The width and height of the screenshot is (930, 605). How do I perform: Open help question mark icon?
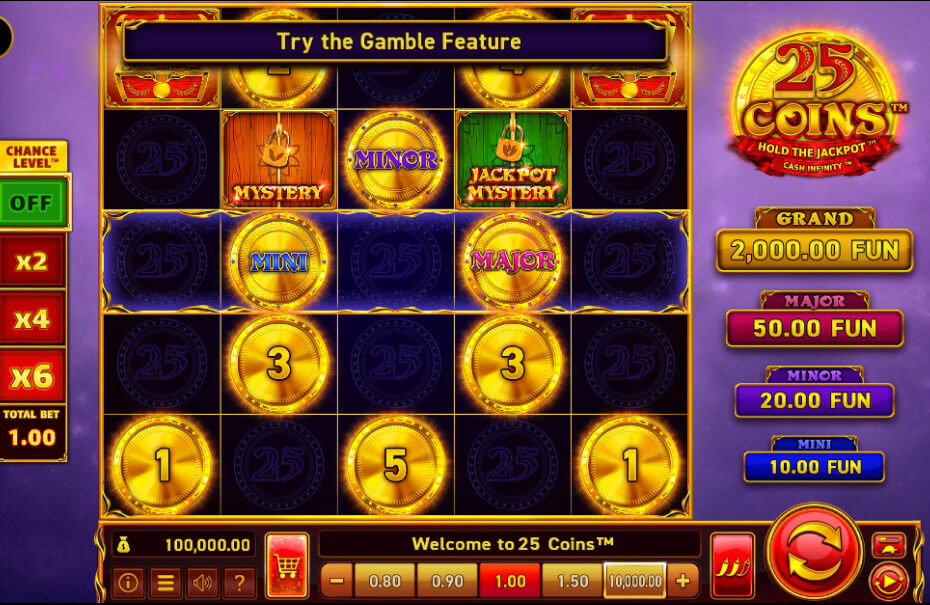pyautogui.click(x=240, y=583)
